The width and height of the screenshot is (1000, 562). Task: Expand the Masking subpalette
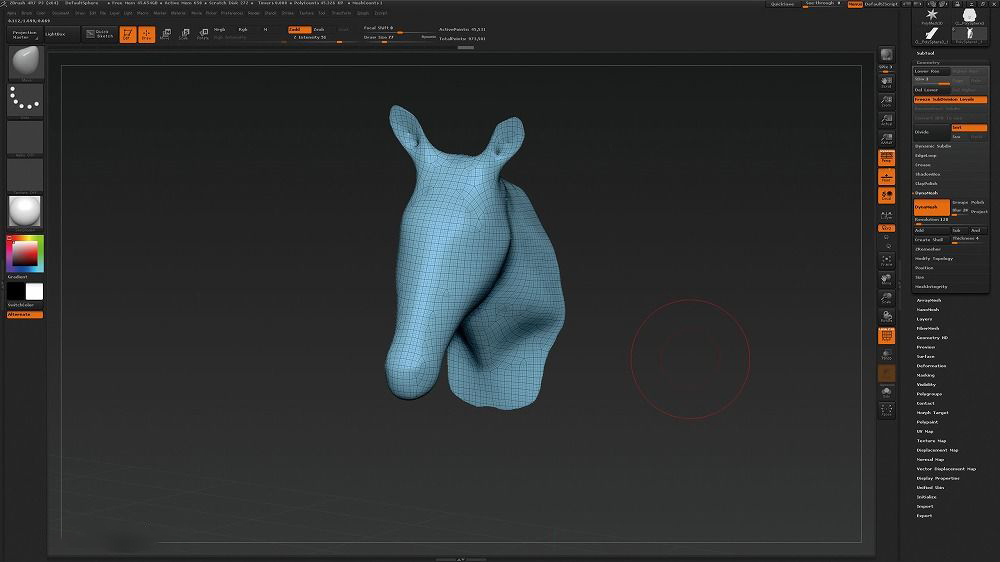coord(925,375)
